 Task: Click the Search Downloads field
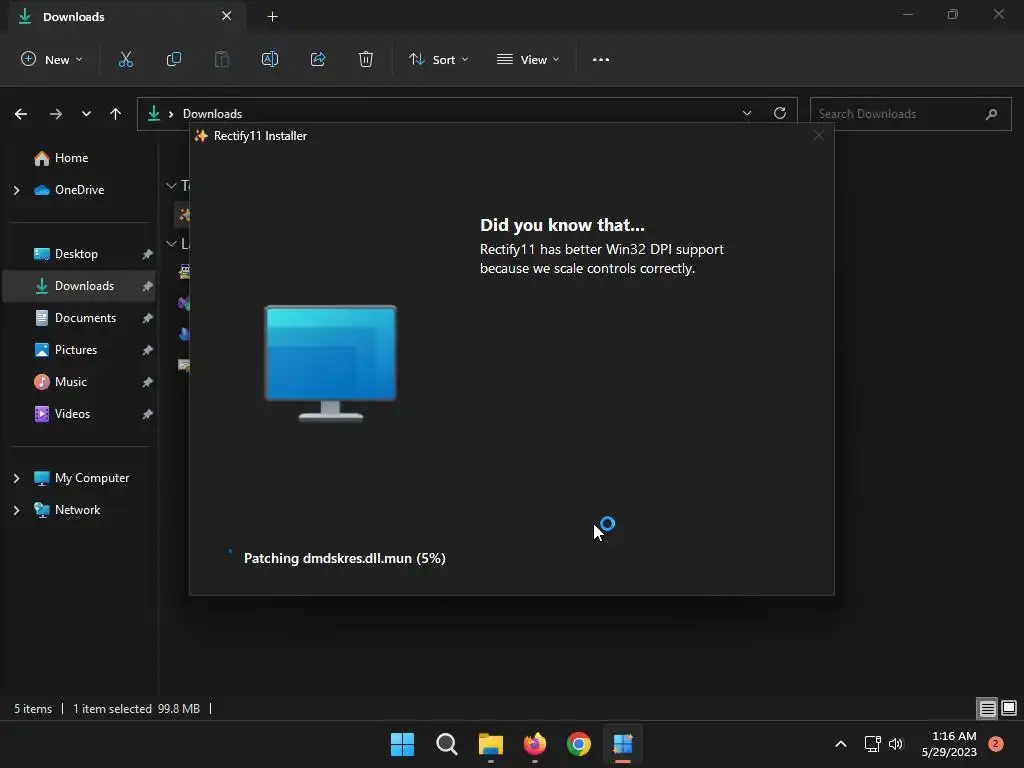910,114
